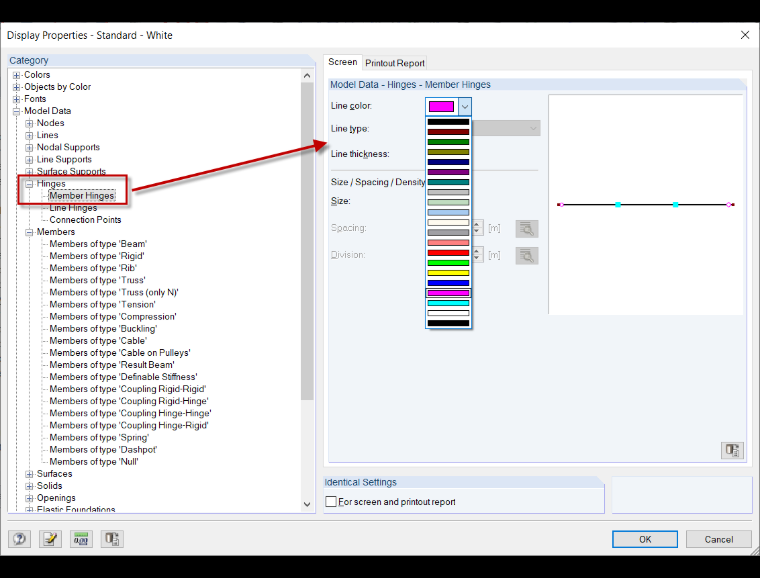760x578 pixels.
Task: Pick the yellow color swatch
Action: pyautogui.click(x=448, y=273)
